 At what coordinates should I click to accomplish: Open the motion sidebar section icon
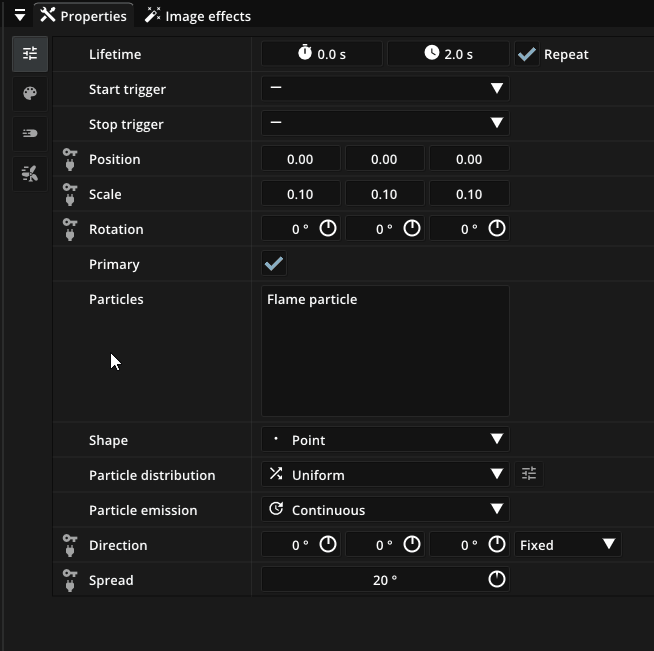click(x=30, y=133)
